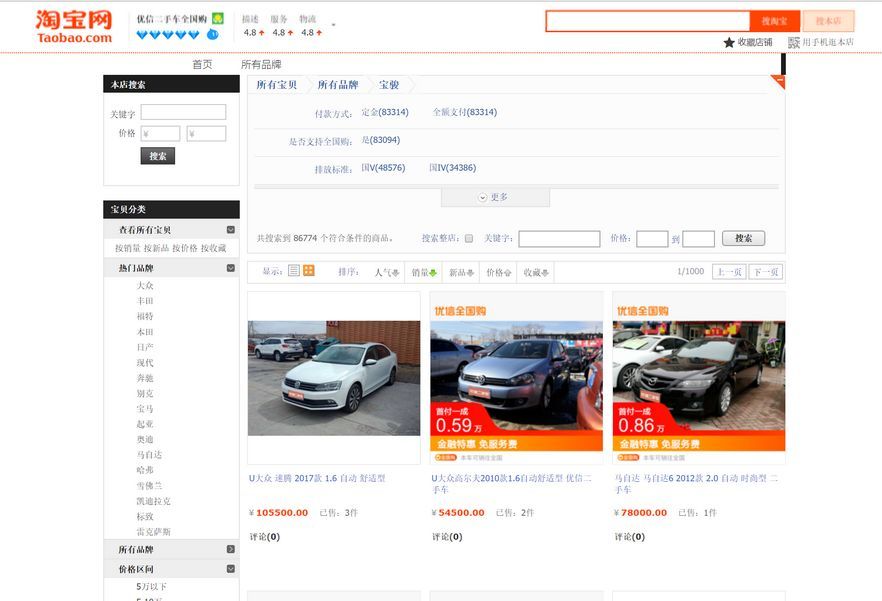Focus filter bar minimum 价格 field
This screenshot has height=601, width=882.
pos(652,239)
